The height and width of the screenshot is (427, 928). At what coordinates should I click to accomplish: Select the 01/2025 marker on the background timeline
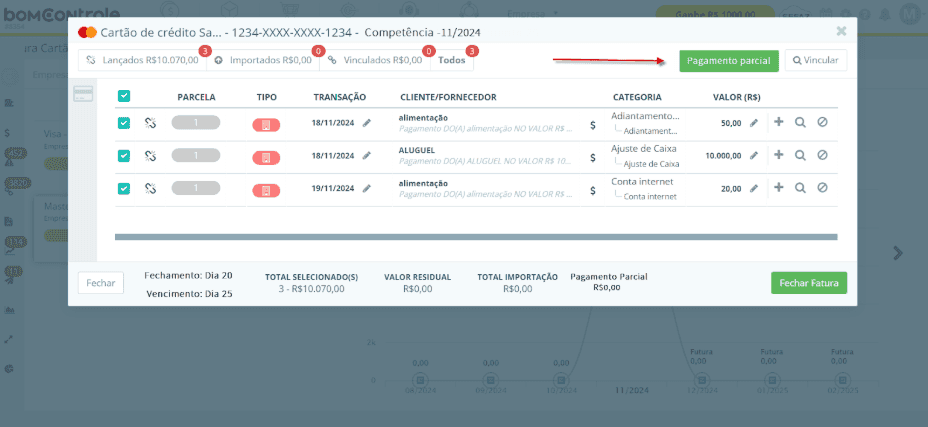click(772, 379)
